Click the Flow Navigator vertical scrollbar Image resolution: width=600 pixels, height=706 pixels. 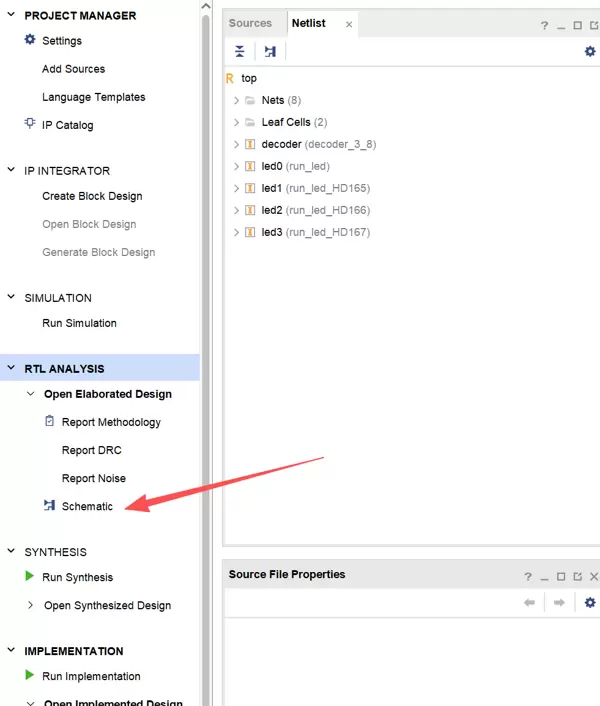click(x=205, y=300)
